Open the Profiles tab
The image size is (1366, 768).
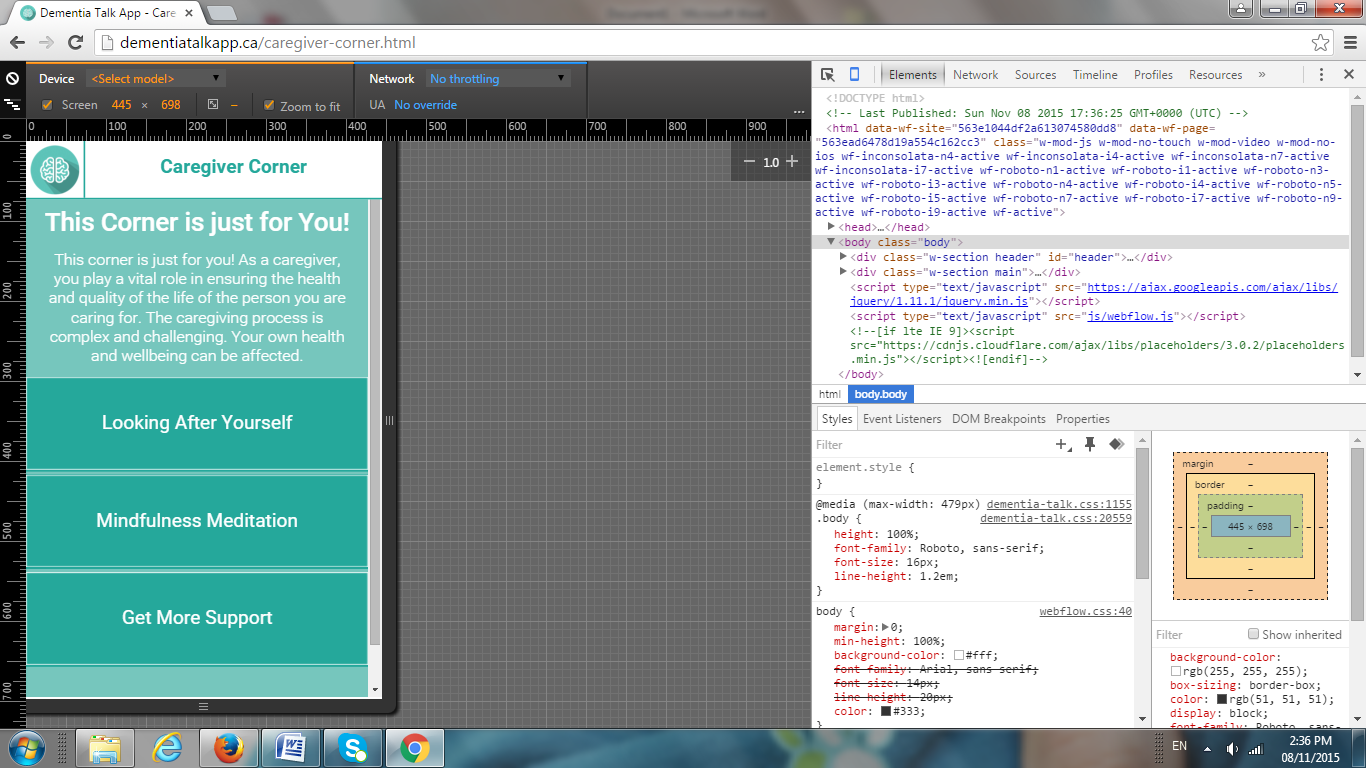pyautogui.click(x=1153, y=75)
